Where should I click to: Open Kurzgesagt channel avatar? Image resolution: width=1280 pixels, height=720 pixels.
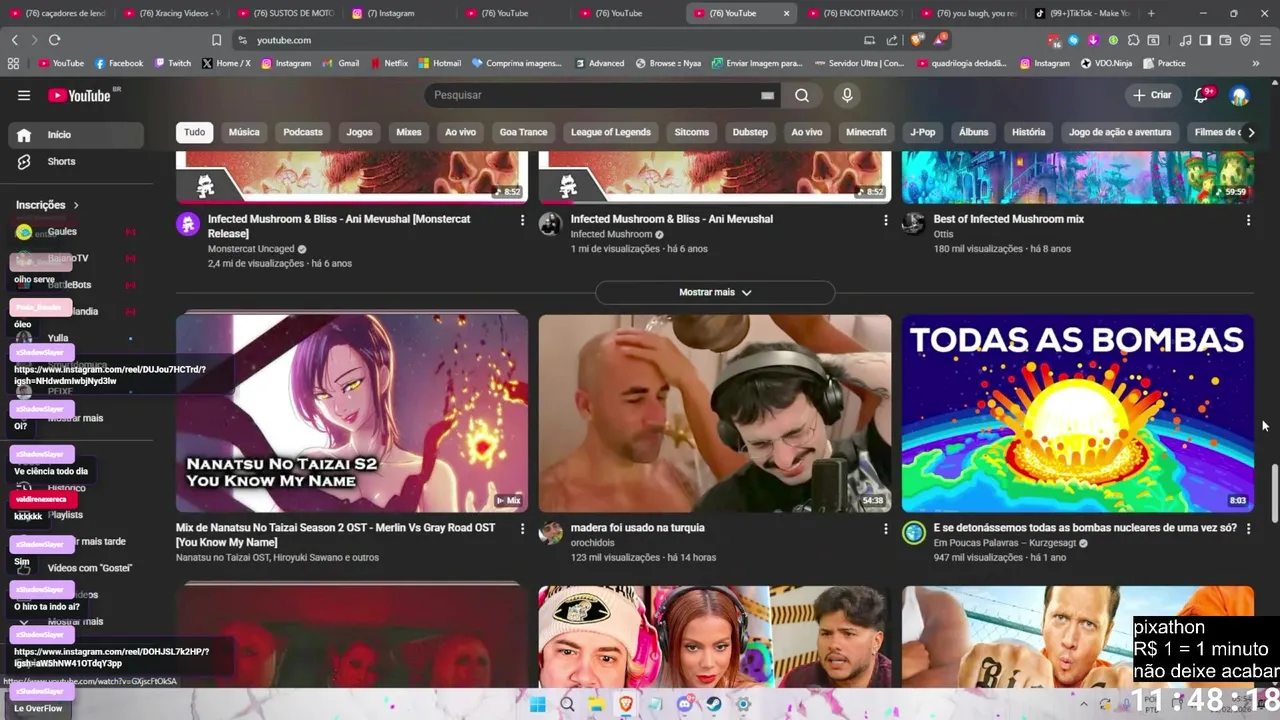point(914,533)
